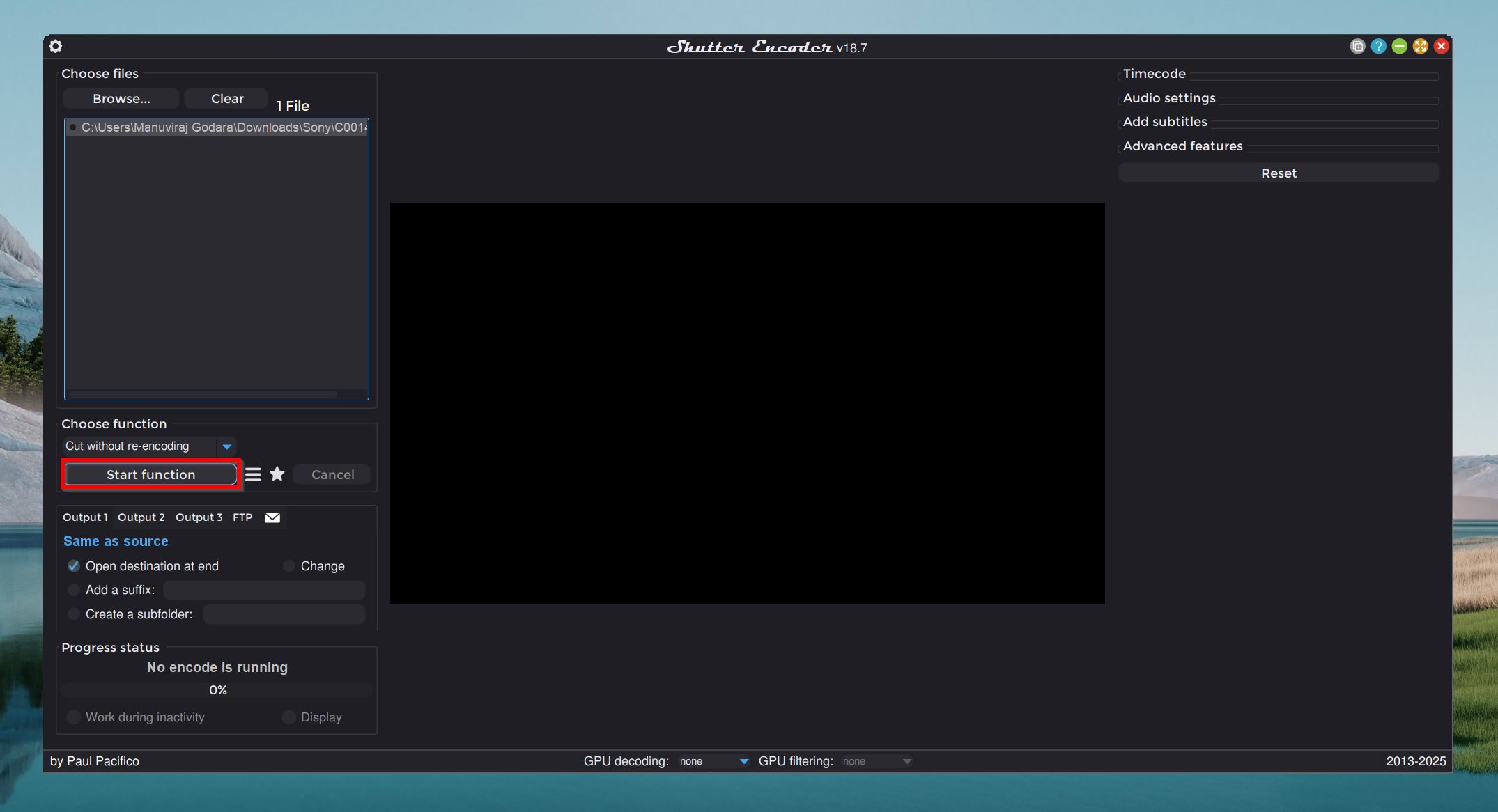Click the Start function button
The width and height of the screenshot is (1498, 812).
[x=151, y=474]
